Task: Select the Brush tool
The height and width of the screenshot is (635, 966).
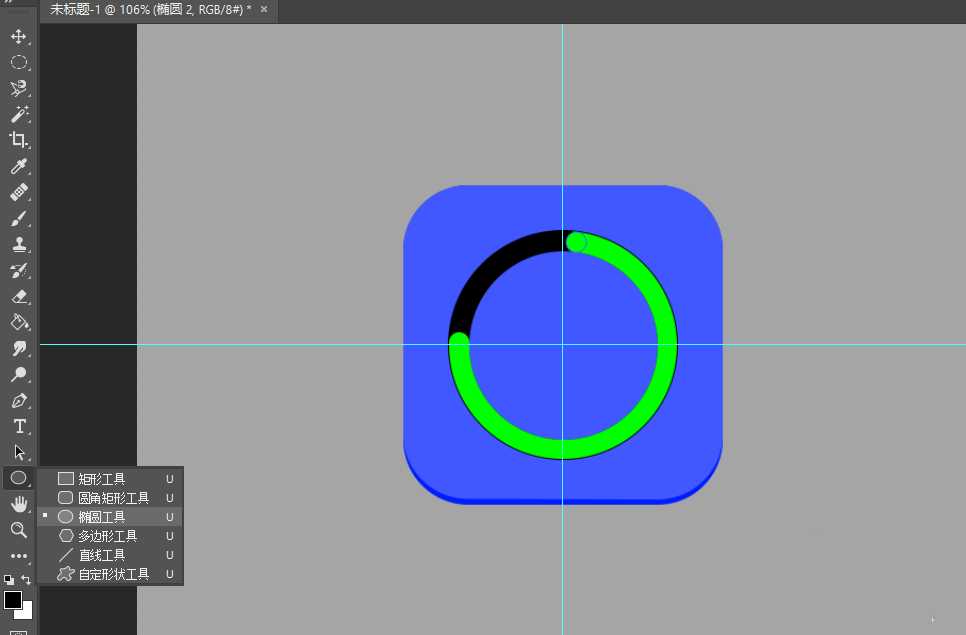Action: tap(18, 218)
